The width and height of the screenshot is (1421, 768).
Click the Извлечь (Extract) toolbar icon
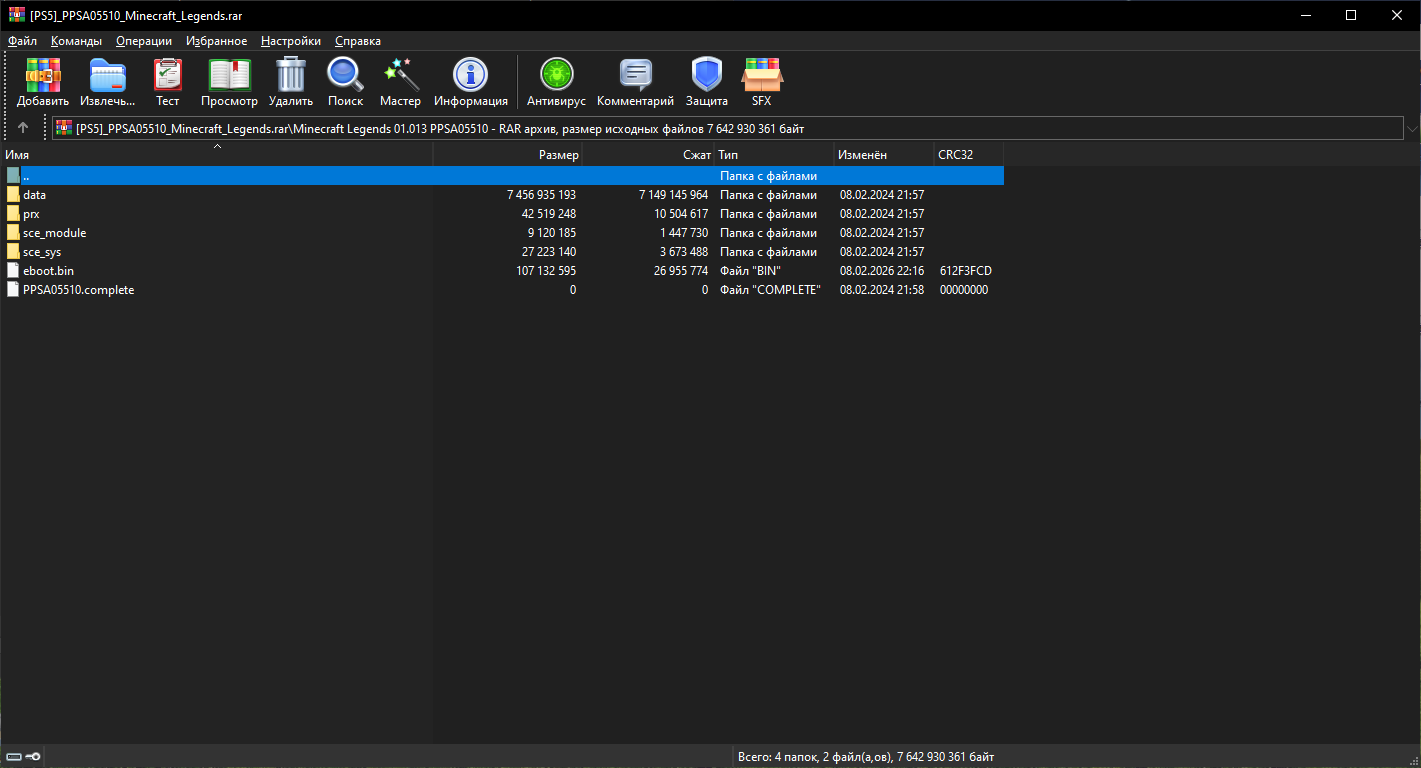[107, 76]
